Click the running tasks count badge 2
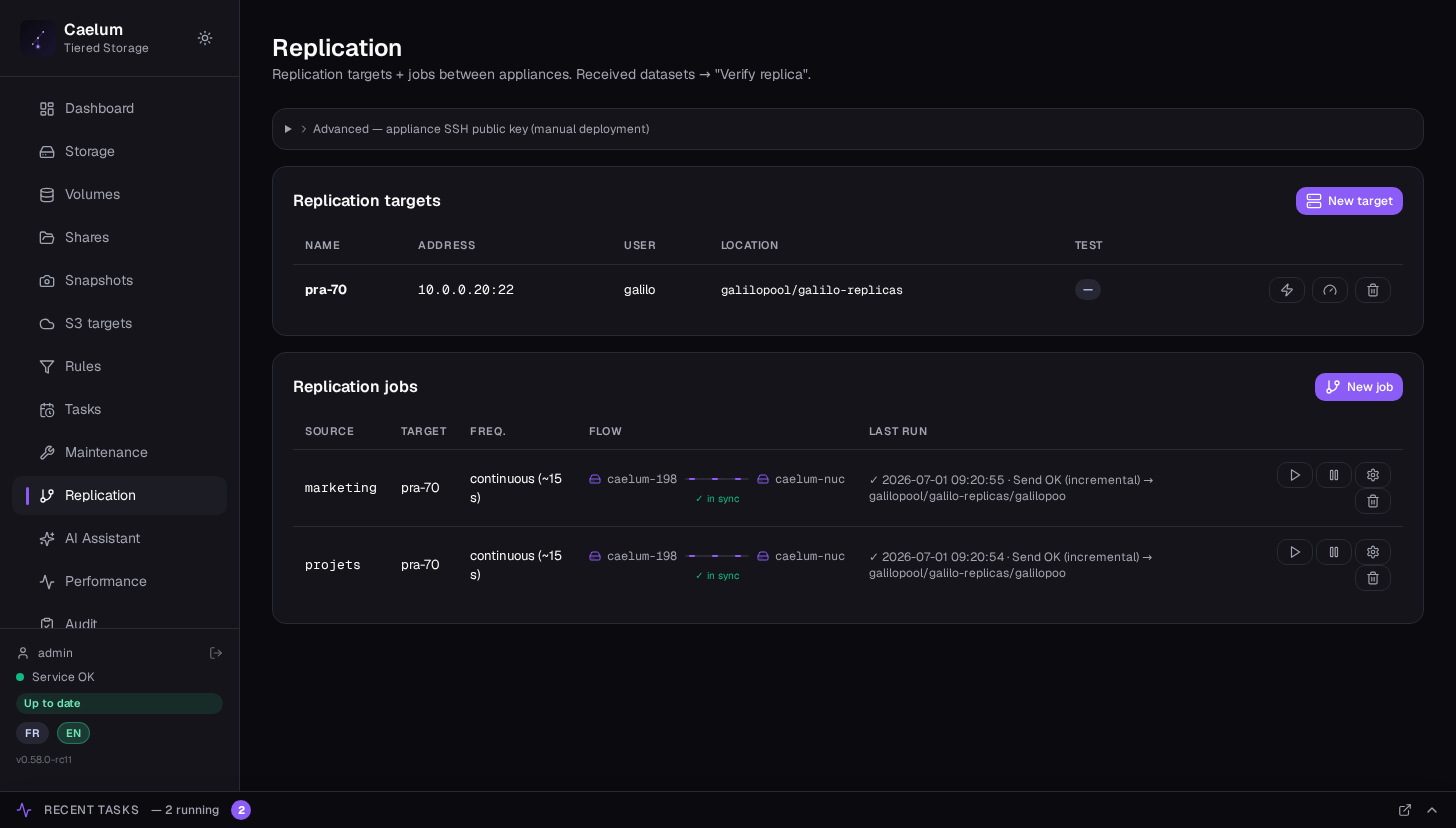Screen dimensions: 1456x828 (x=241, y=810)
